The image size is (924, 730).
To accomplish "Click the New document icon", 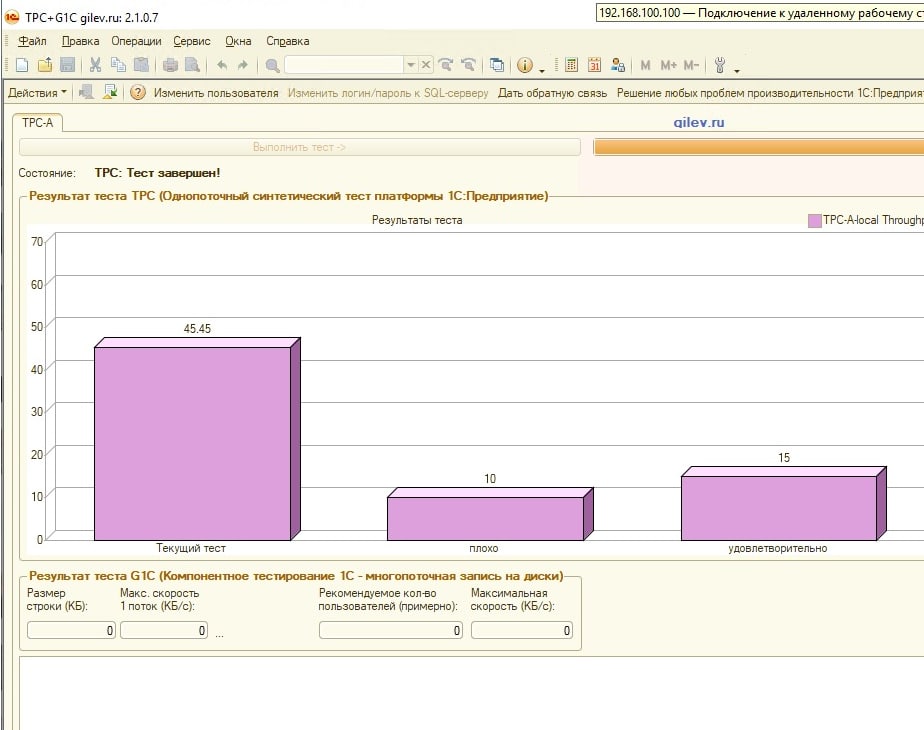I will tap(22, 65).
